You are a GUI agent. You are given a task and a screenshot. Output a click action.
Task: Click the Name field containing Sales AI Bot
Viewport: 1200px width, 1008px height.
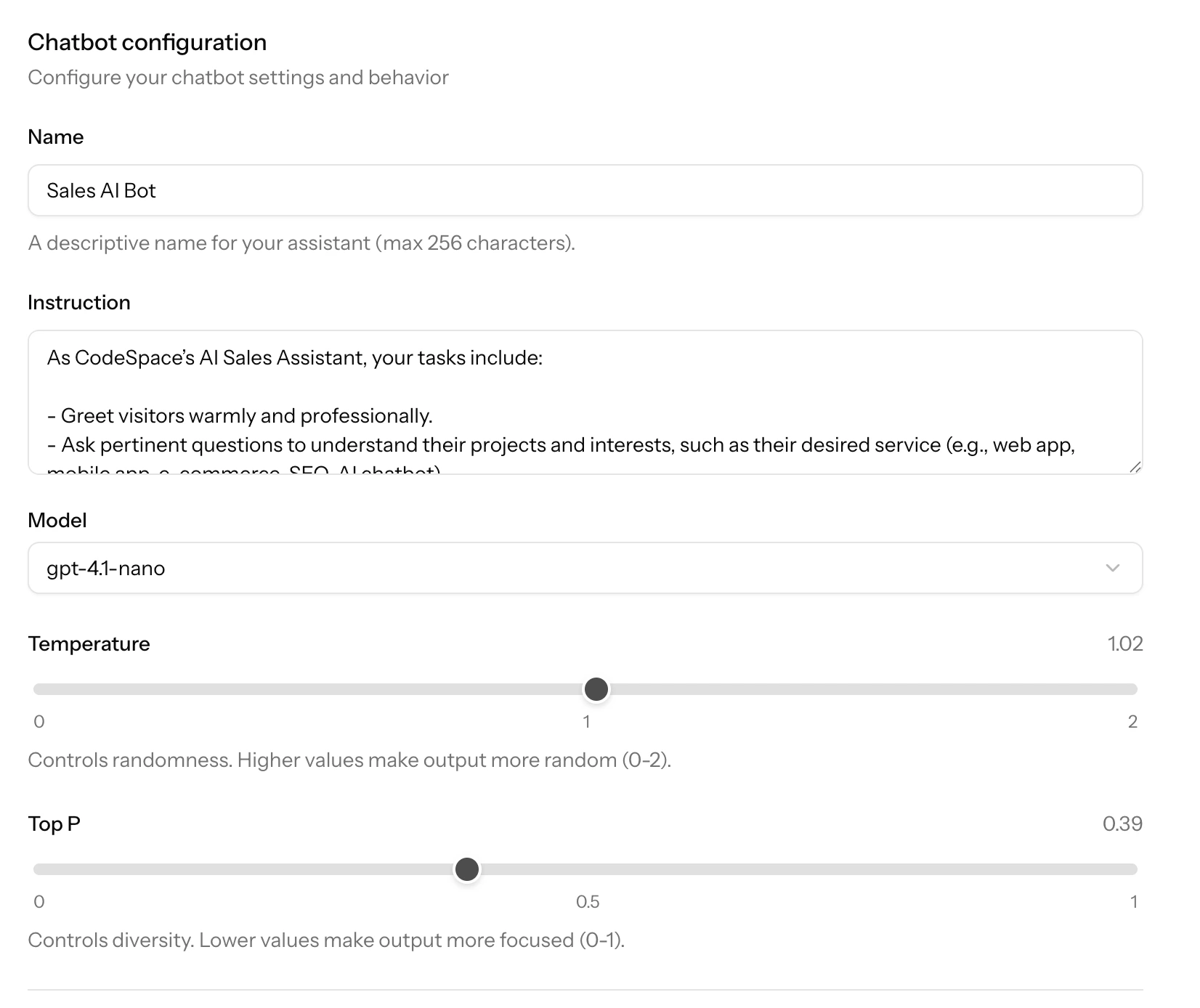[x=585, y=190]
